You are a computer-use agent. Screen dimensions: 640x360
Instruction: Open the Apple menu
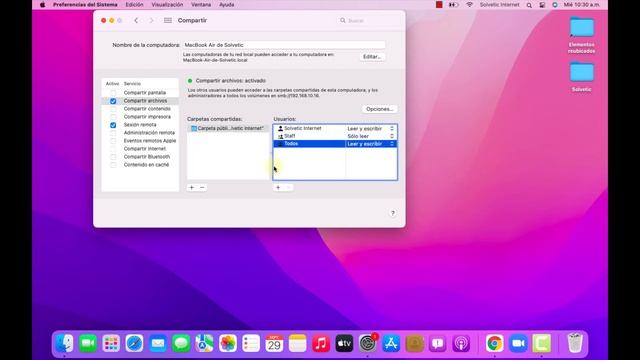(x=42, y=5)
